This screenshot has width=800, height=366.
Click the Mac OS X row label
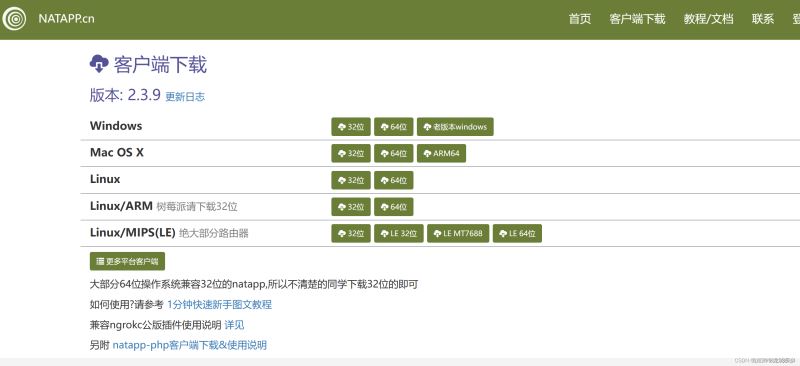tap(117, 152)
